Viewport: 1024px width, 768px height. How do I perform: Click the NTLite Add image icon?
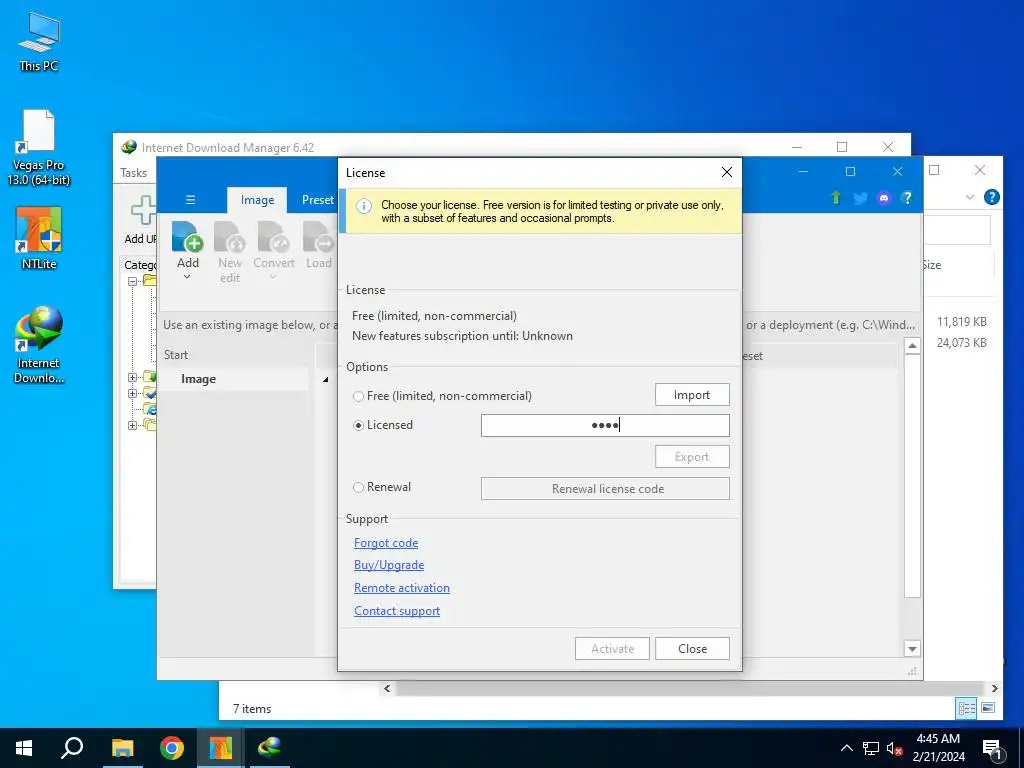click(187, 236)
